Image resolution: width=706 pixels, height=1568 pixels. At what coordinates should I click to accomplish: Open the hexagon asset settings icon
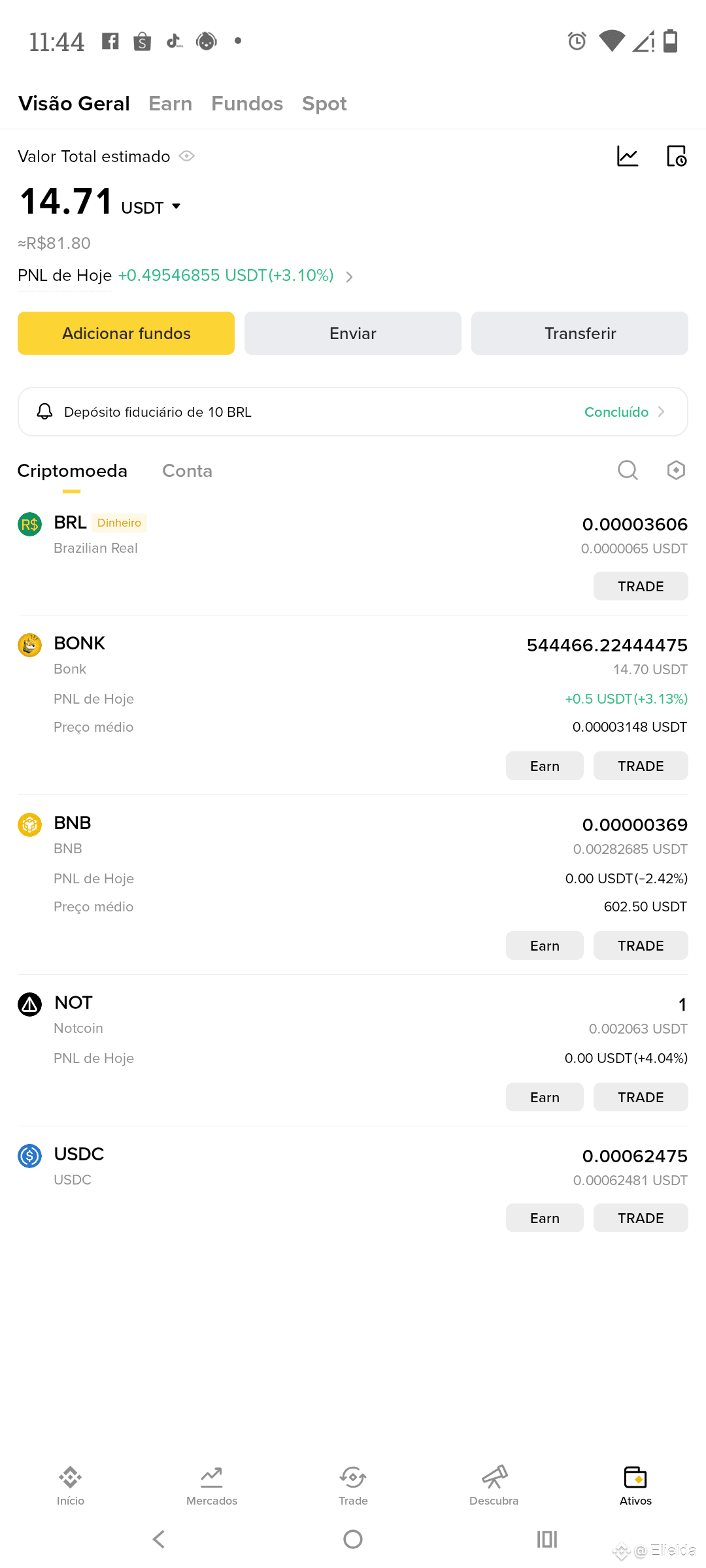[676, 470]
